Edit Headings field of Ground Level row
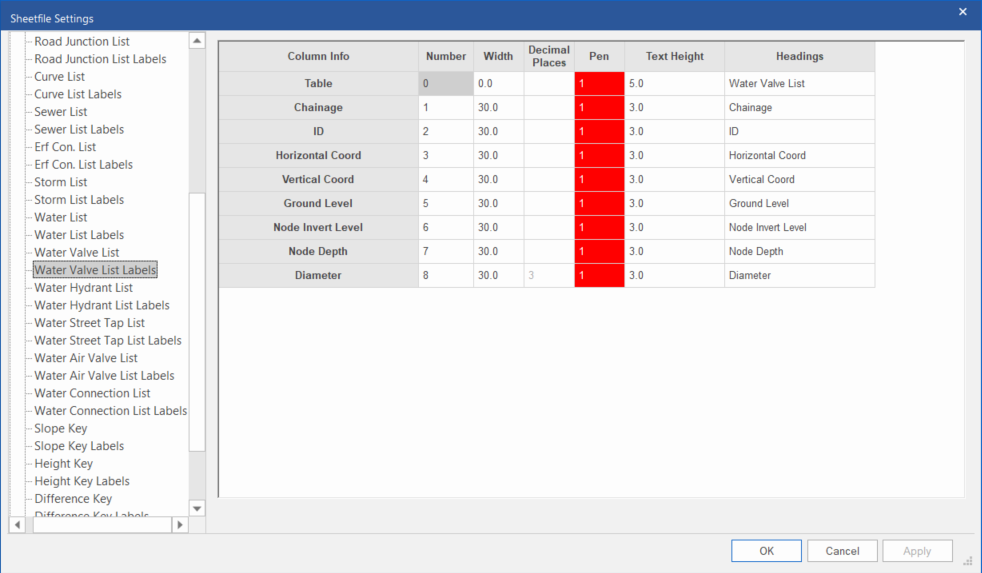Image resolution: width=982 pixels, height=573 pixels. (x=799, y=204)
